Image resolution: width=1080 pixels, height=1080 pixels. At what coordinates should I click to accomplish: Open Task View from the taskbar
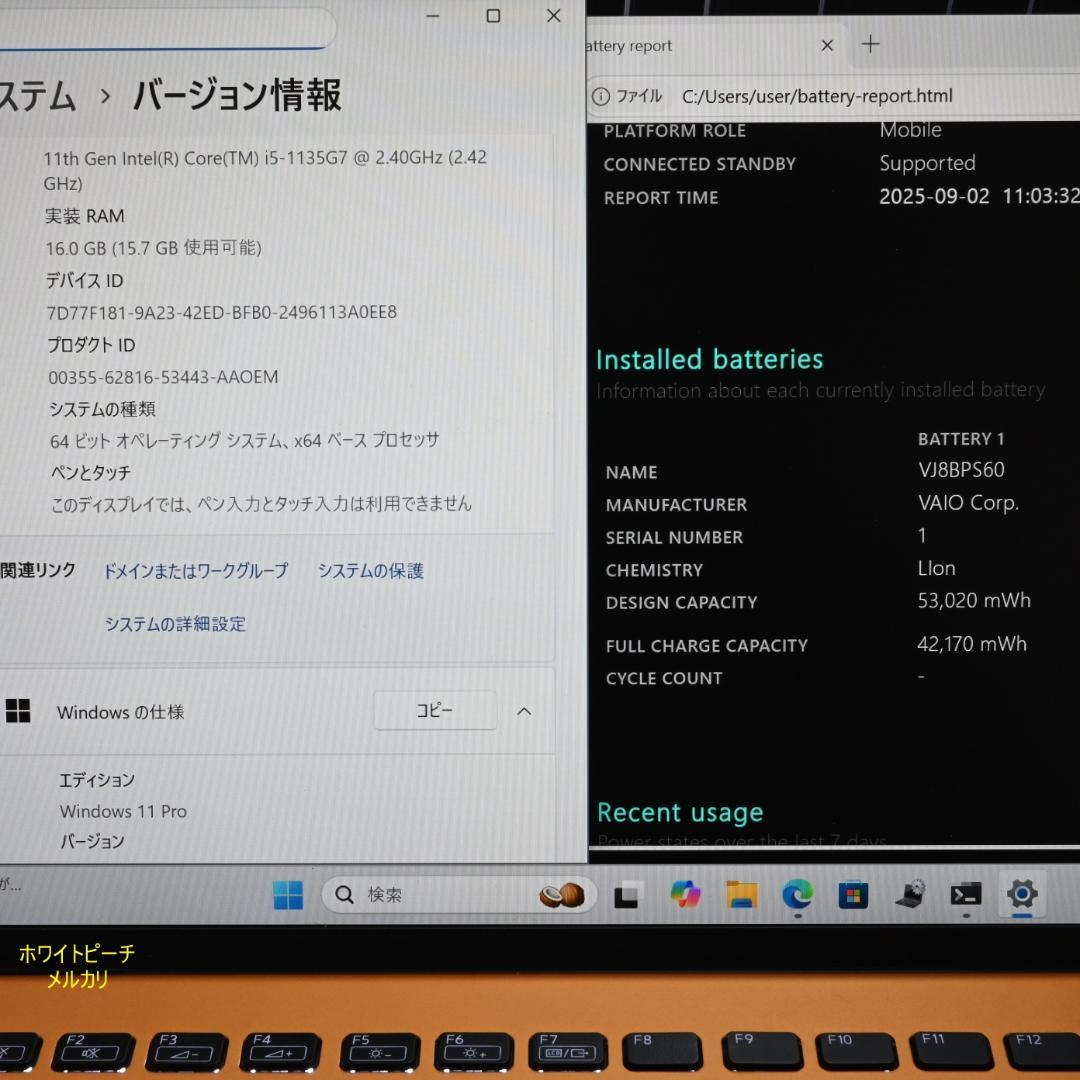click(627, 895)
